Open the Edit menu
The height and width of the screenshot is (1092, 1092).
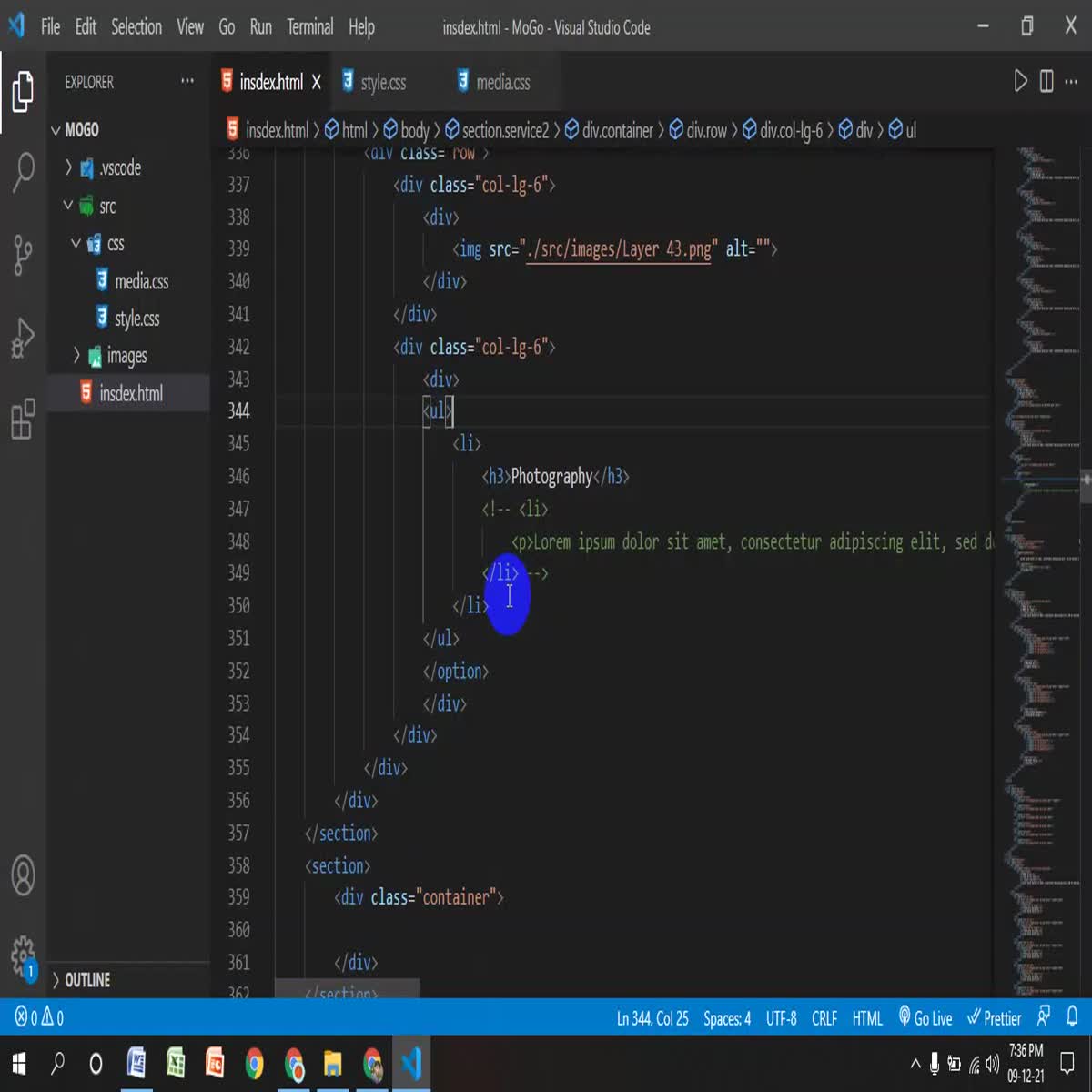pyautogui.click(x=86, y=27)
